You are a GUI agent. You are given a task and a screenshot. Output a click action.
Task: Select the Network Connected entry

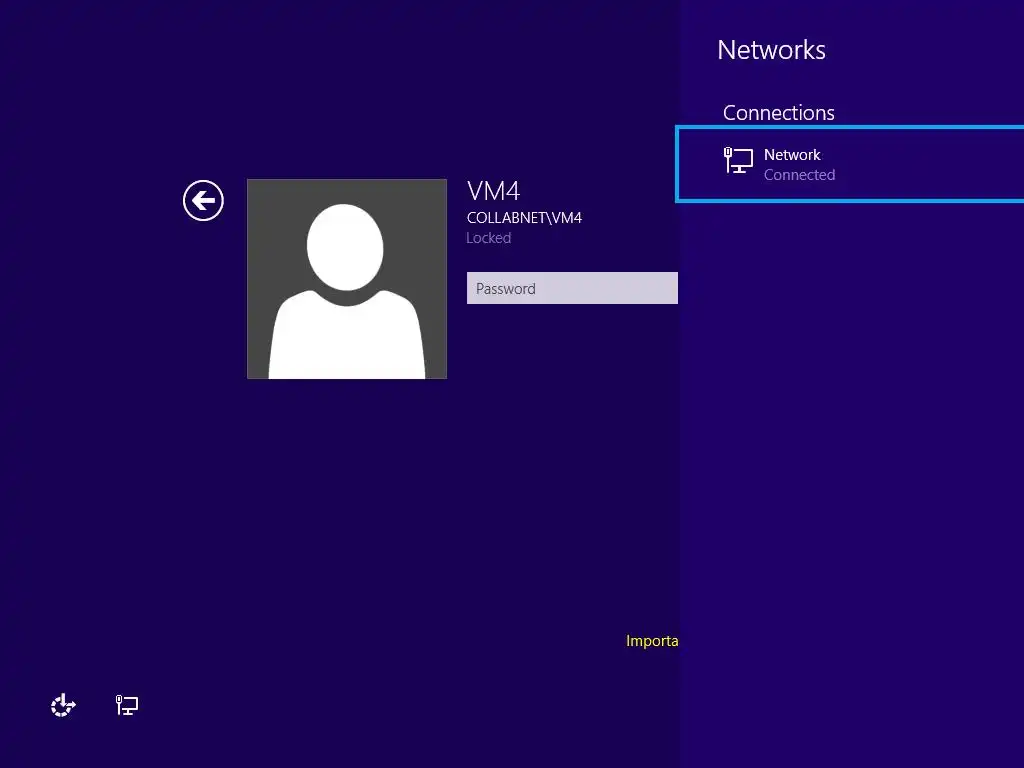click(x=850, y=164)
